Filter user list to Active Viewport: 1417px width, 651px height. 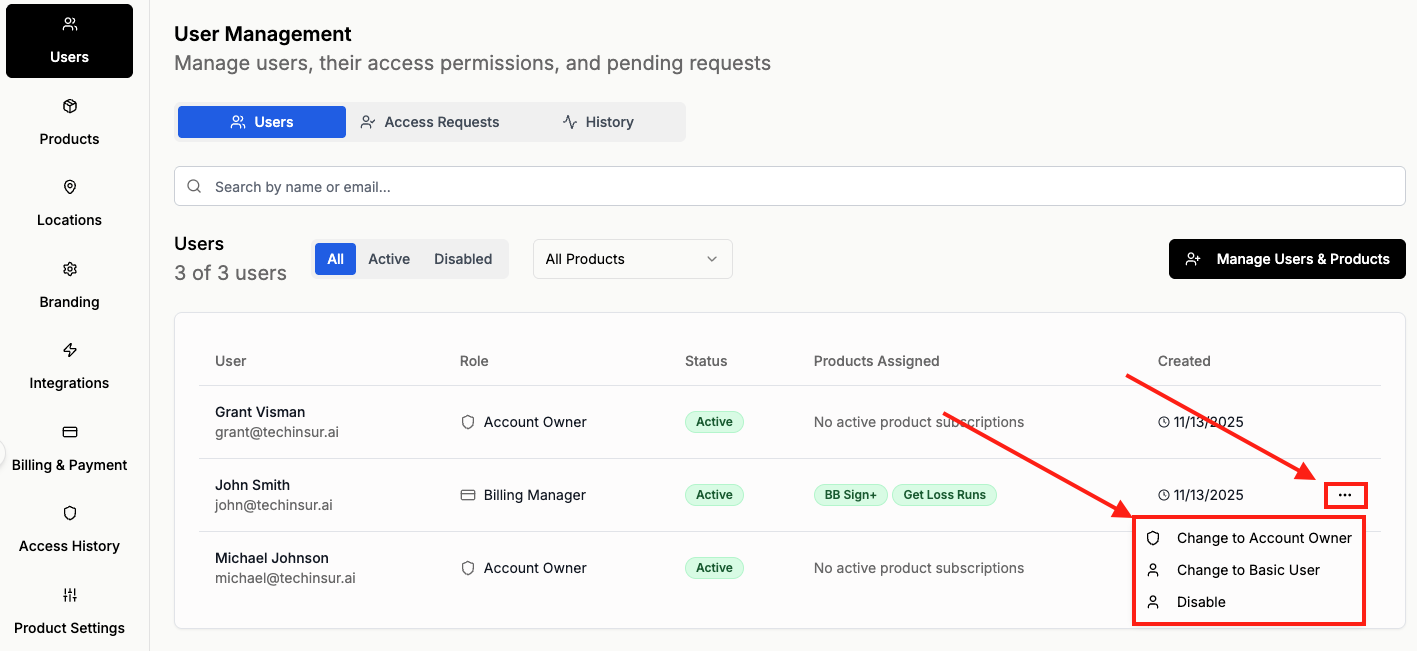(389, 259)
